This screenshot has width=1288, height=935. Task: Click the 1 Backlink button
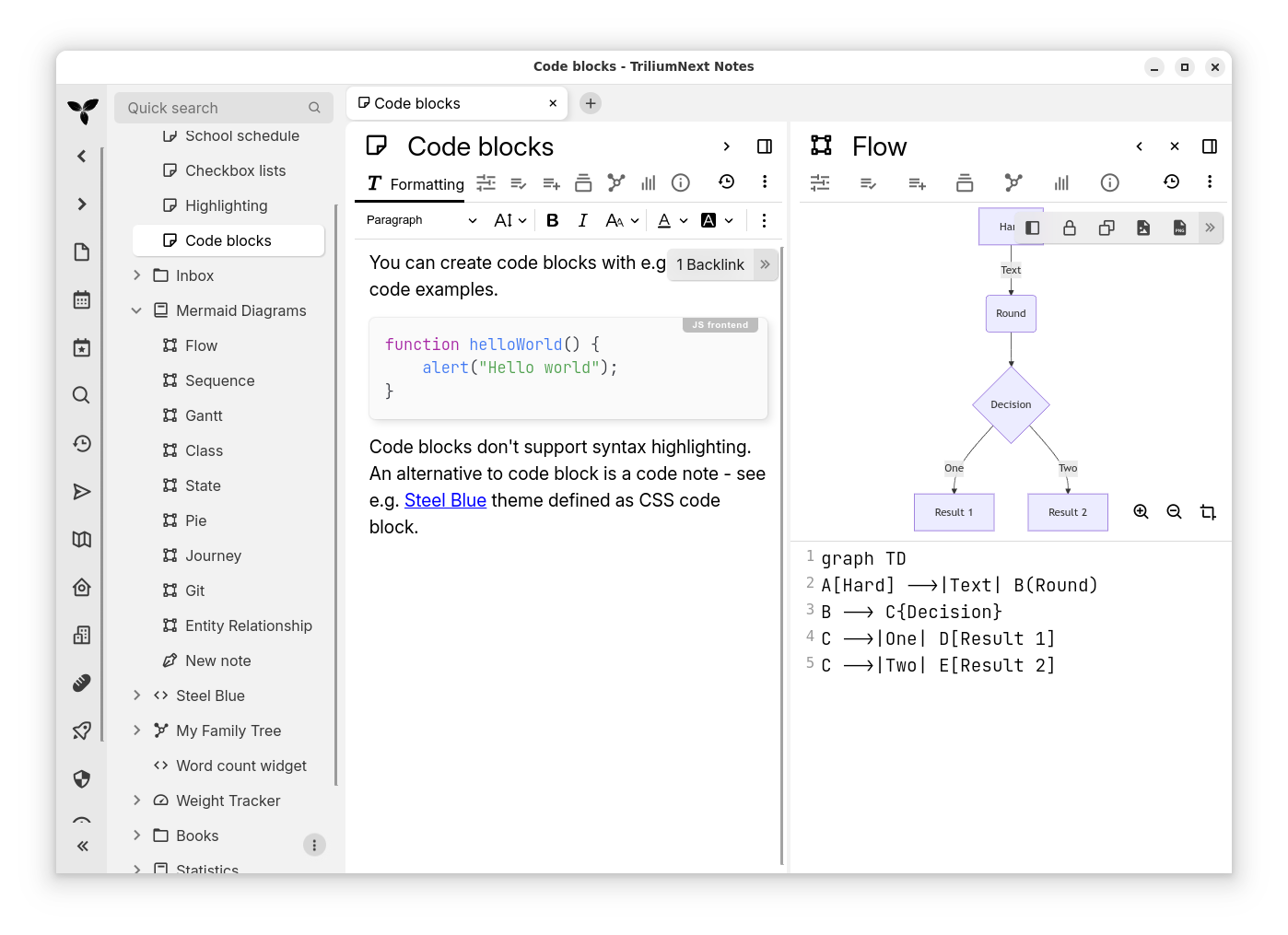click(710, 264)
